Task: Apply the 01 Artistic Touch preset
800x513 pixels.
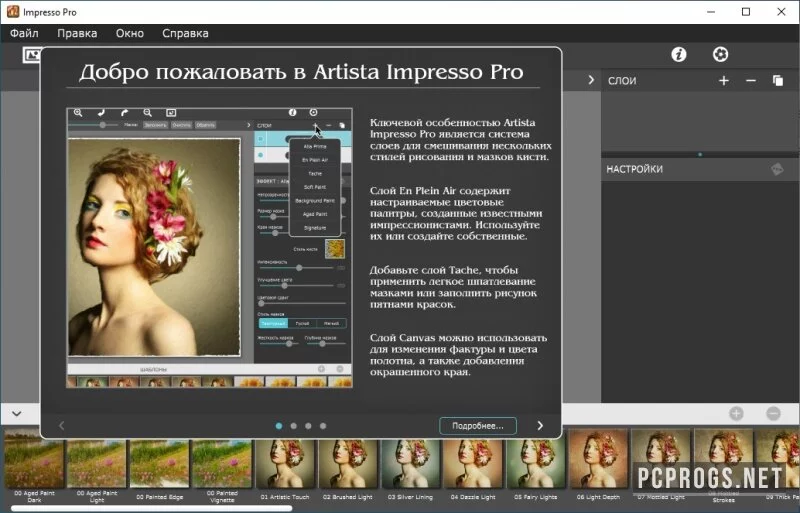Action: 285,465
